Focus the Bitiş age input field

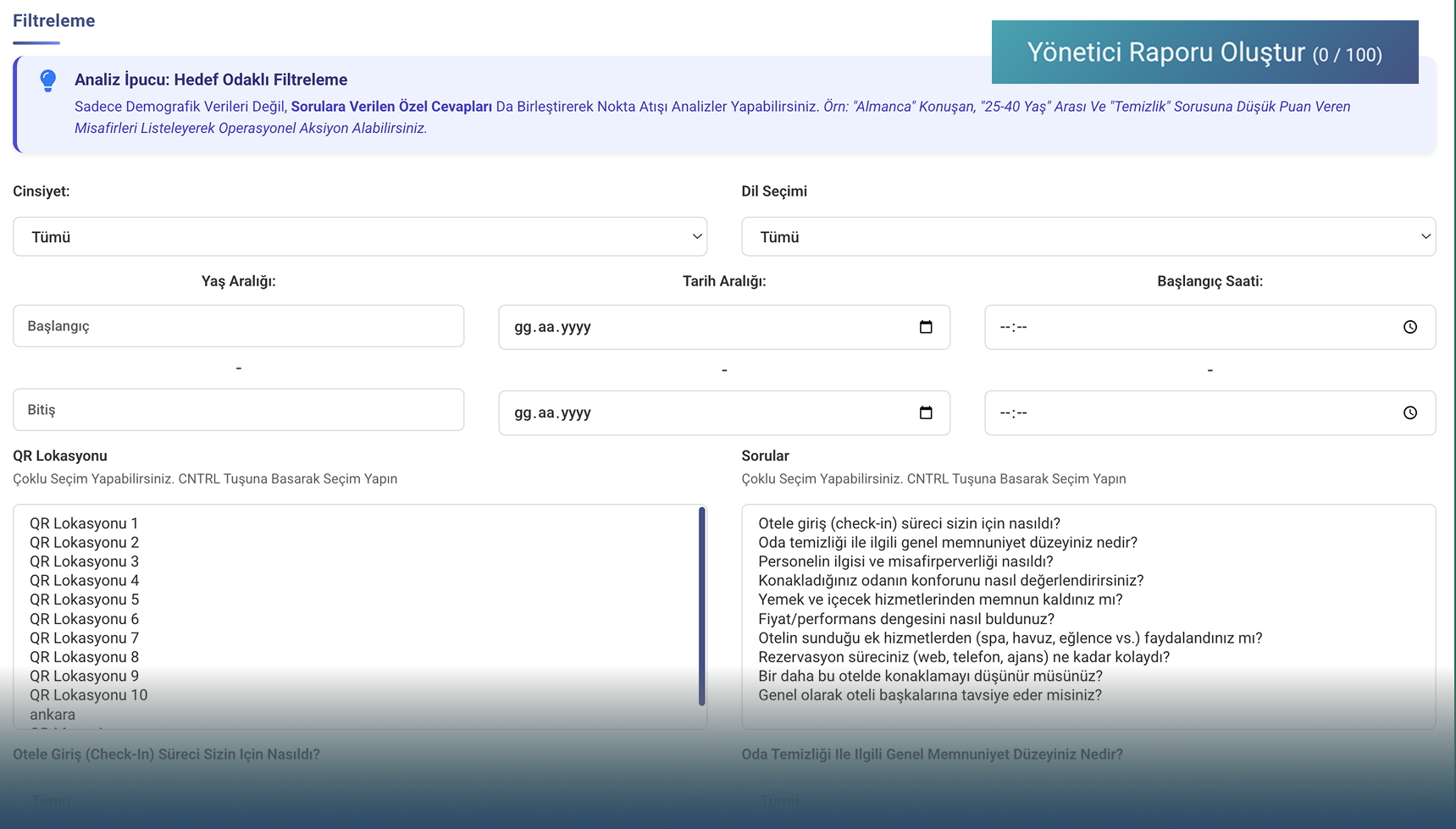[x=238, y=410]
